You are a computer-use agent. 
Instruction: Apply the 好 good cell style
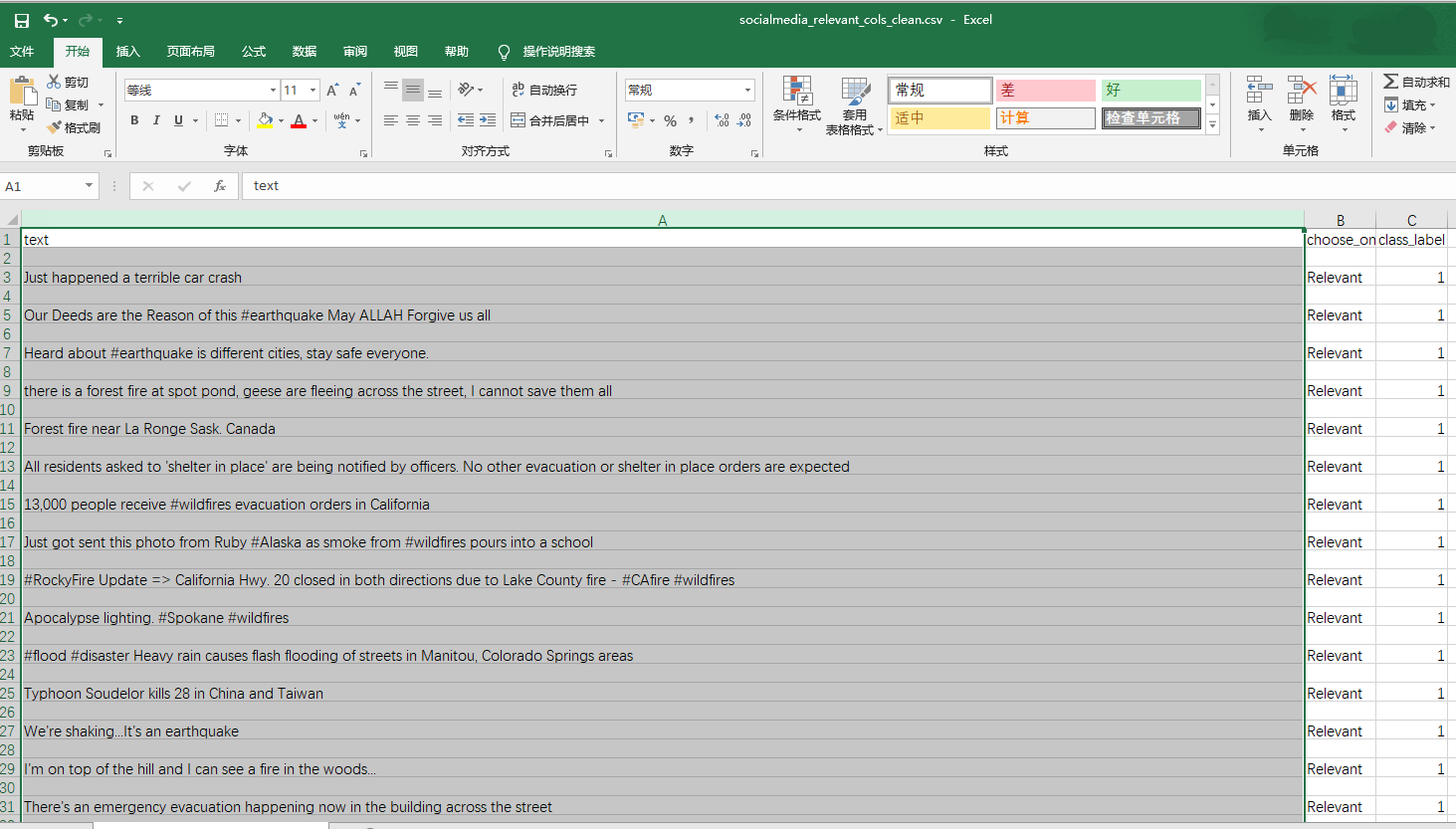(x=1150, y=90)
